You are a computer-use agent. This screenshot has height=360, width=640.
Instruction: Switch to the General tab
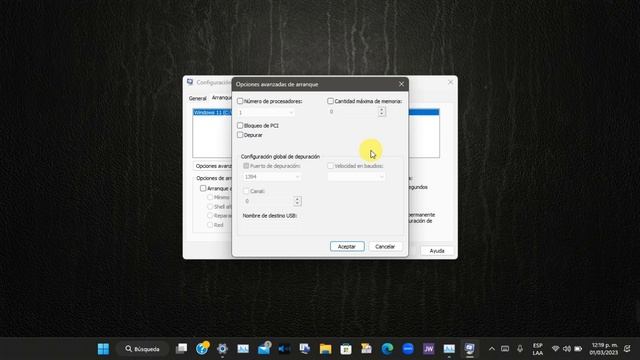point(198,98)
